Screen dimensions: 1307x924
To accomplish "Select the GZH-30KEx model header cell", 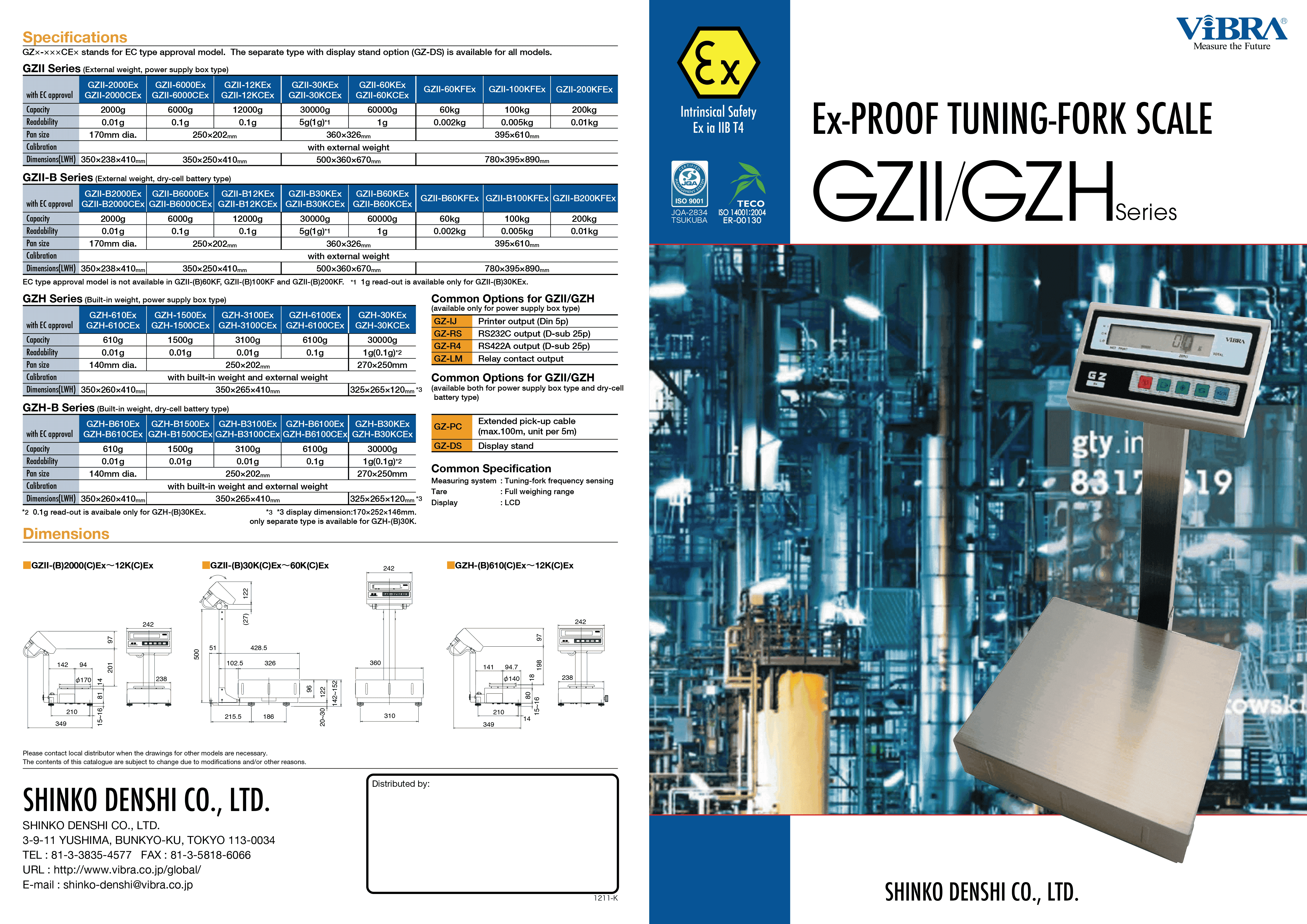I will [383, 320].
